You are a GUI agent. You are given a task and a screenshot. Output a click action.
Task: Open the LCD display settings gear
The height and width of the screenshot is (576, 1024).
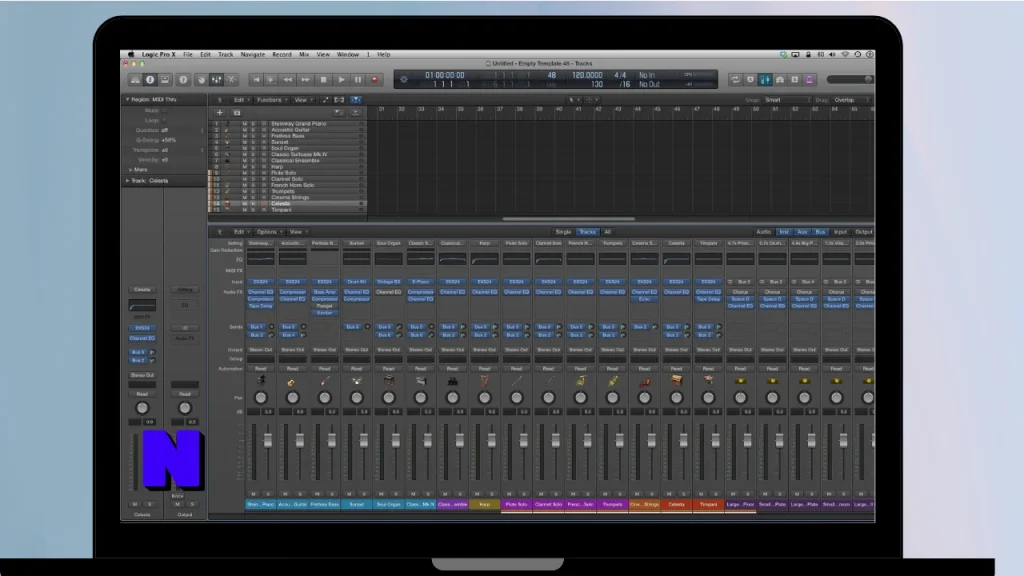(x=404, y=80)
